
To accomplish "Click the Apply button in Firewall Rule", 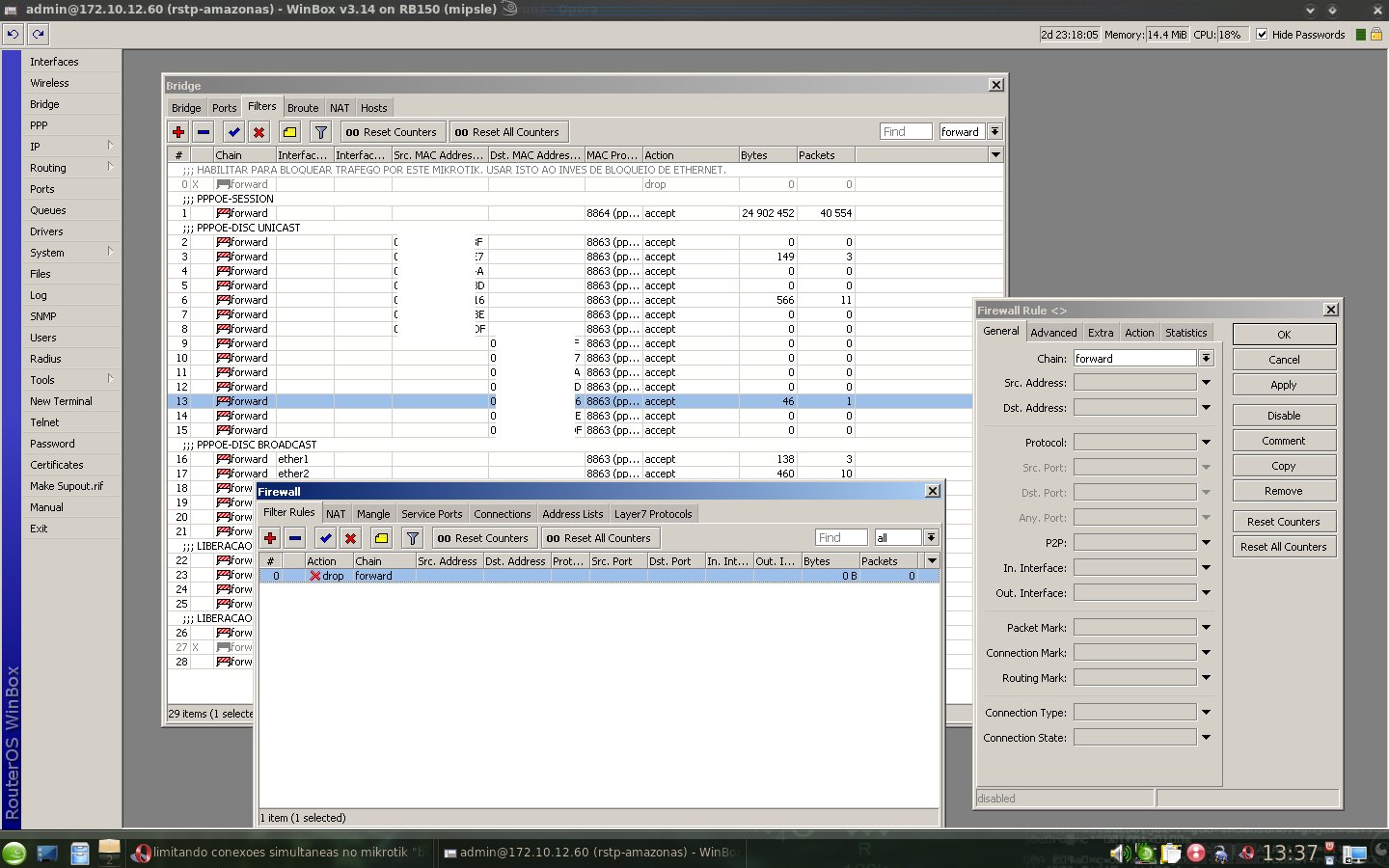I will (1284, 385).
